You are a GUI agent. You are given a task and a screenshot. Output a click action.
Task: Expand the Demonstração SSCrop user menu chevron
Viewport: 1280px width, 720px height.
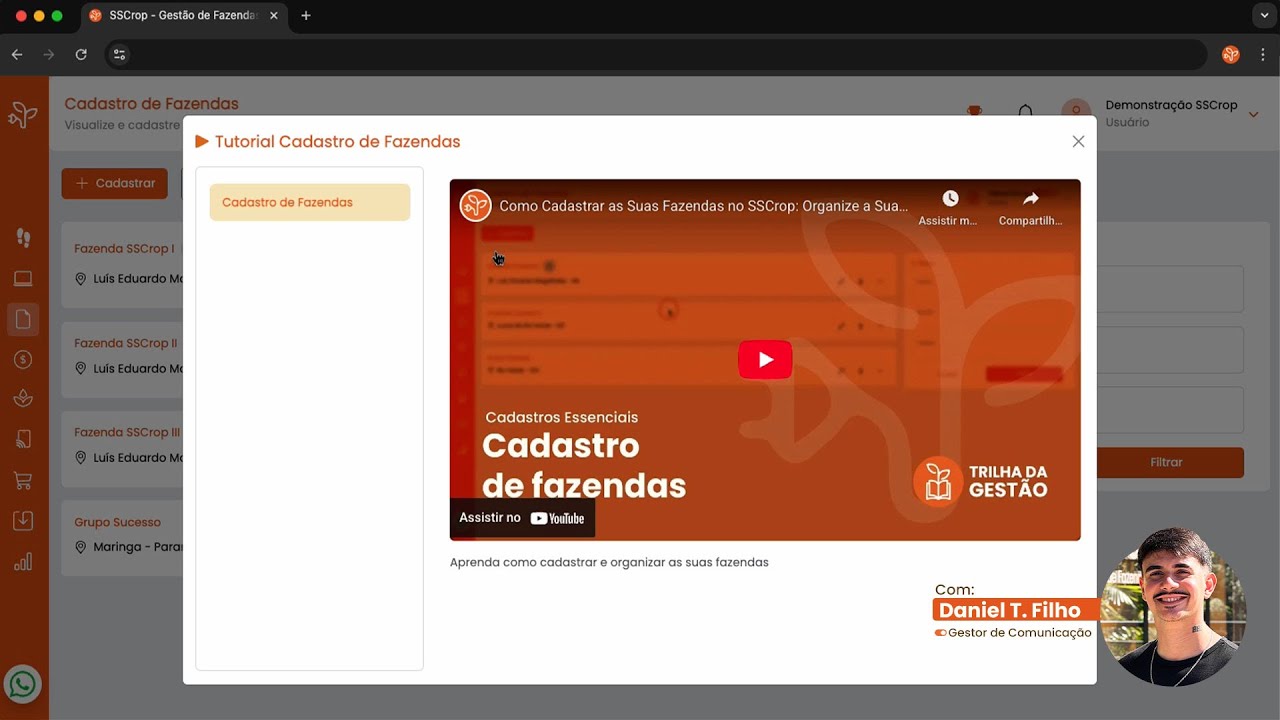point(1253,114)
